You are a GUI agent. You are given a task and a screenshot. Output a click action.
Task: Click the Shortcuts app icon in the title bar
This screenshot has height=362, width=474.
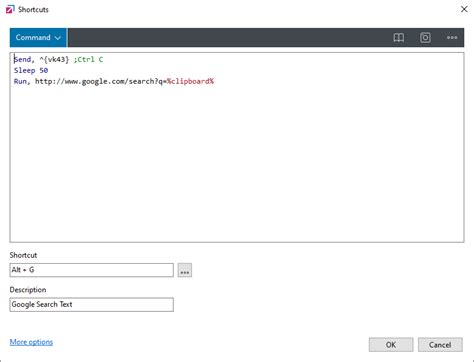tap(10, 9)
